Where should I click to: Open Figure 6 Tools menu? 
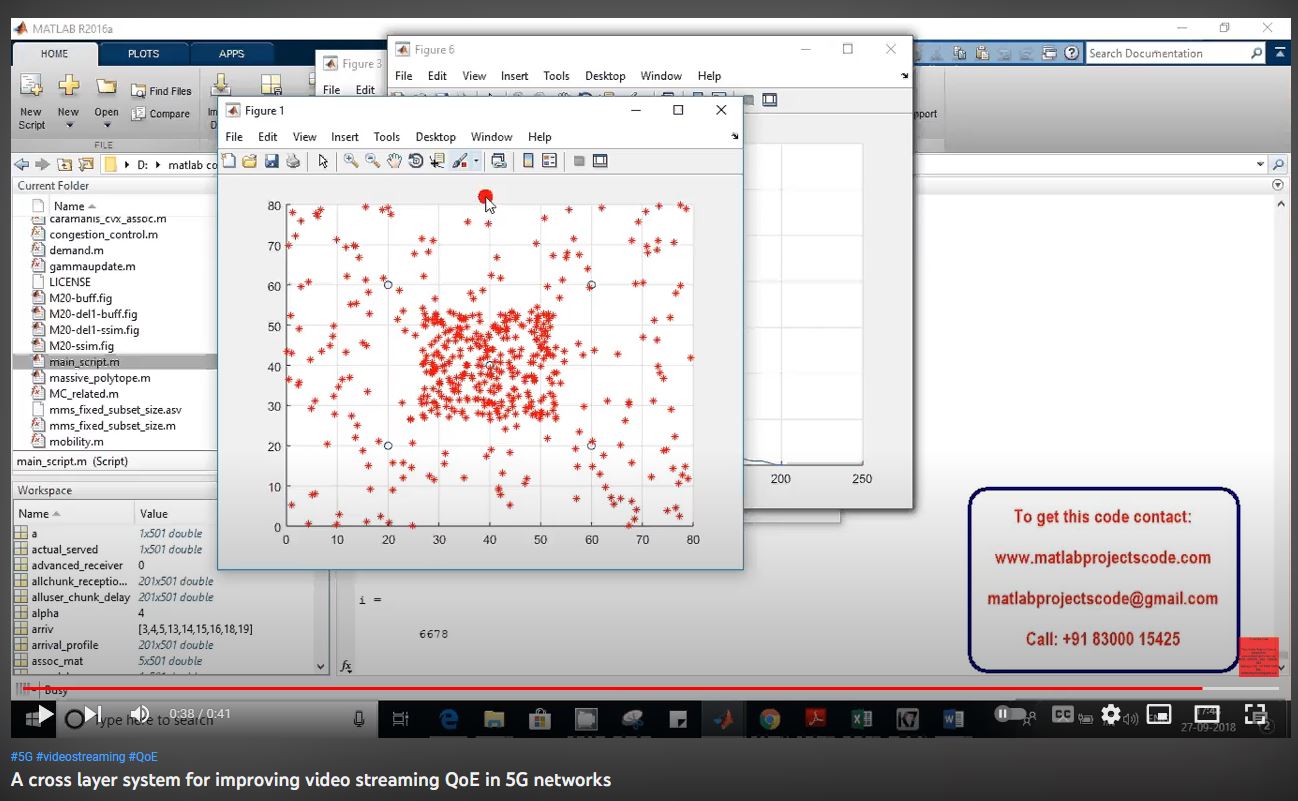(x=556, y=76)
